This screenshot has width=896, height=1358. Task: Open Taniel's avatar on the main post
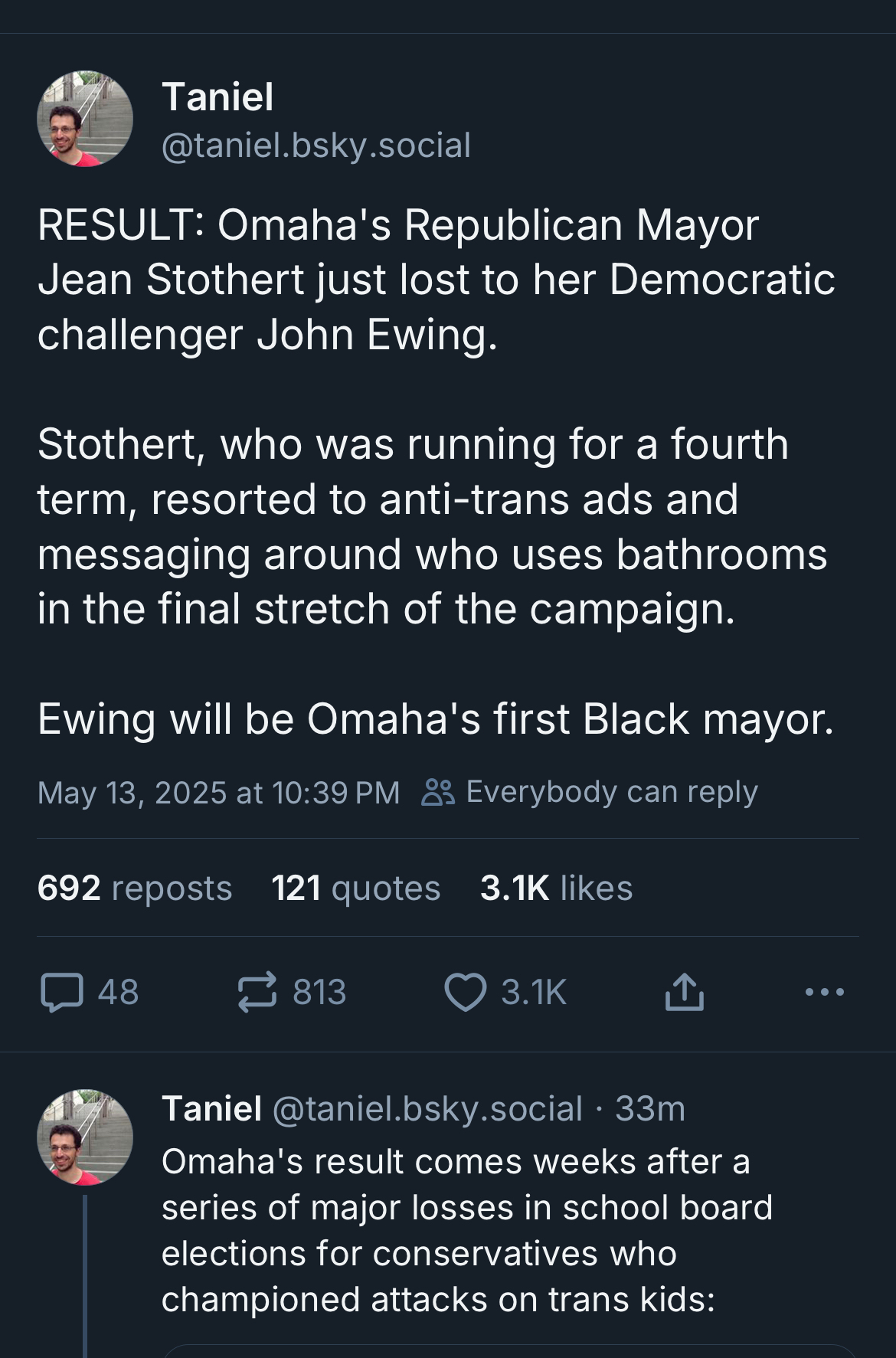(x=85, y=119)
